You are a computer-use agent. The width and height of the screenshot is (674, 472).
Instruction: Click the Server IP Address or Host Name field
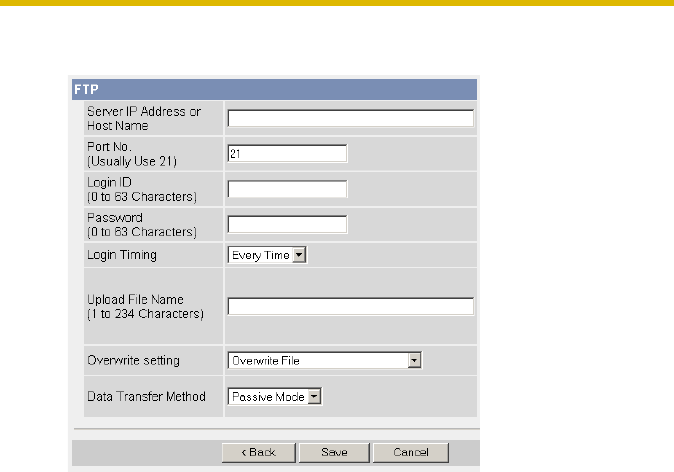[x=351, y=118]
